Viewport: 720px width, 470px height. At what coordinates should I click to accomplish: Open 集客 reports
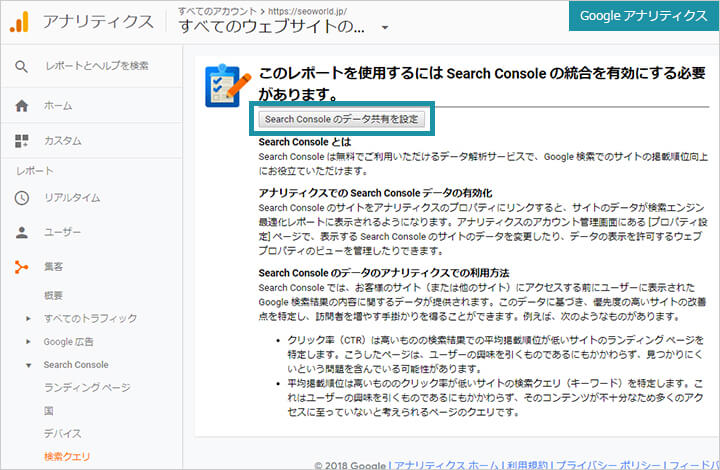coord(53,267)
